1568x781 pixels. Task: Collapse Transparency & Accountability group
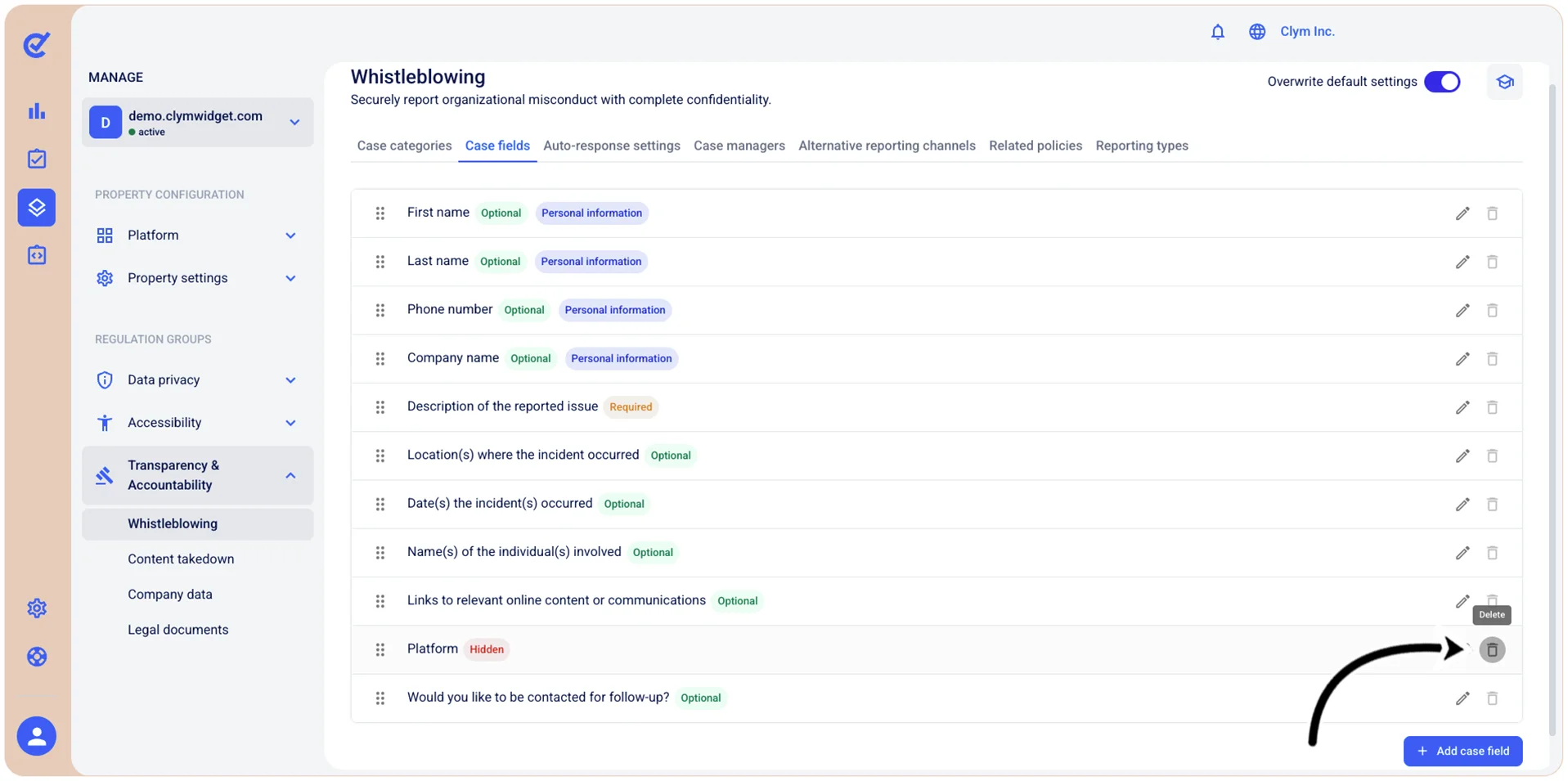coord(197,475)
